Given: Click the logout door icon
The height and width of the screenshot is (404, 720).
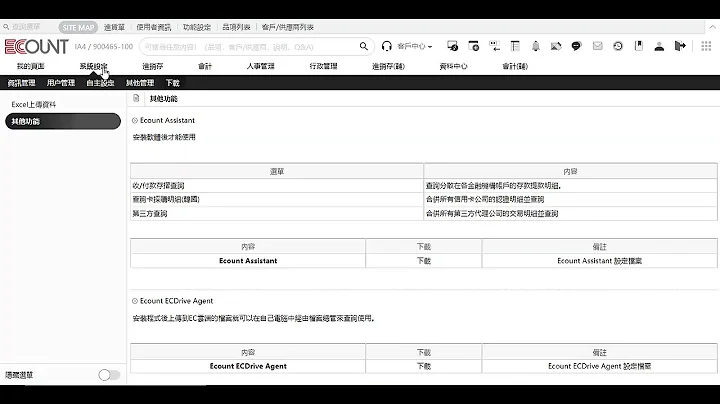Looking at the screenshot, I should (680, 46).
